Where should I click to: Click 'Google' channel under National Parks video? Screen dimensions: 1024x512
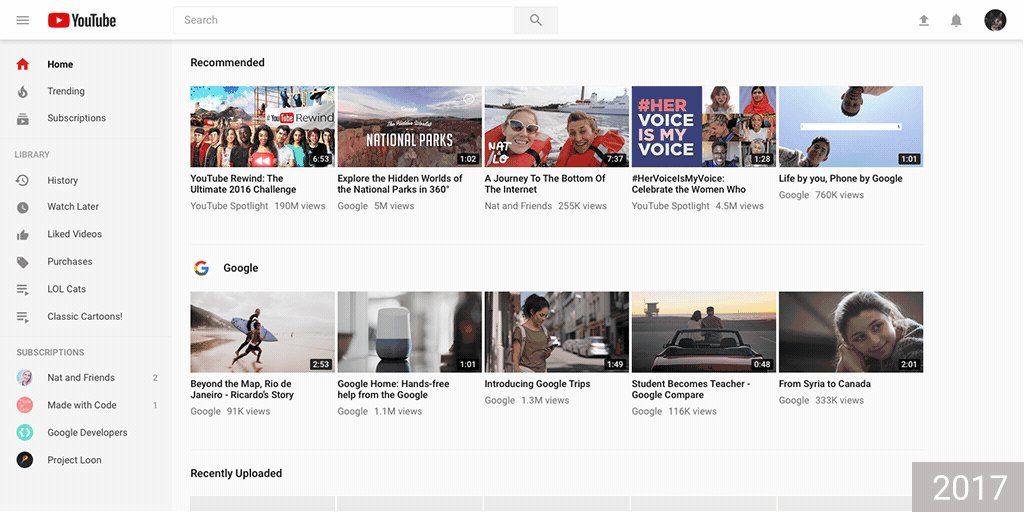pyautogui.click(x=353, y=206)
